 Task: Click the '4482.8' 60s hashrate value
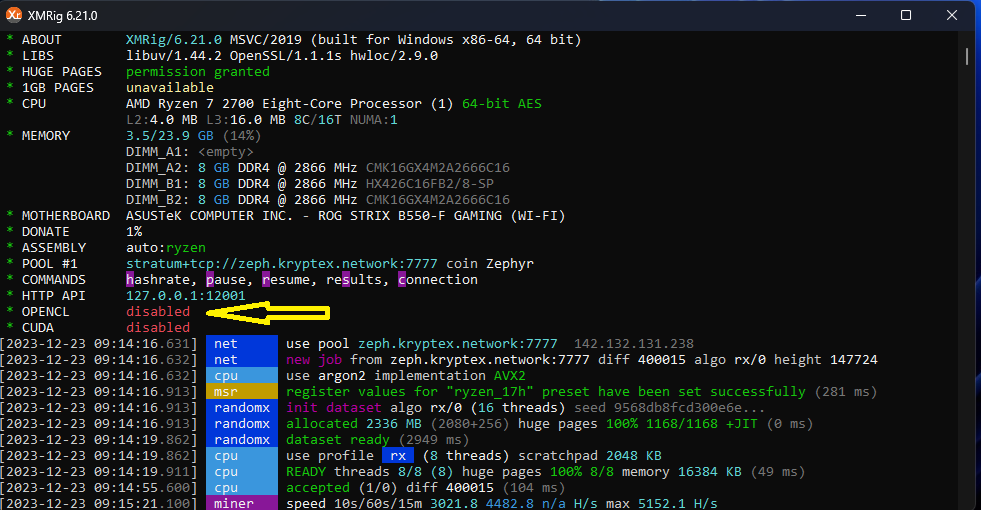tap(510, 503)
